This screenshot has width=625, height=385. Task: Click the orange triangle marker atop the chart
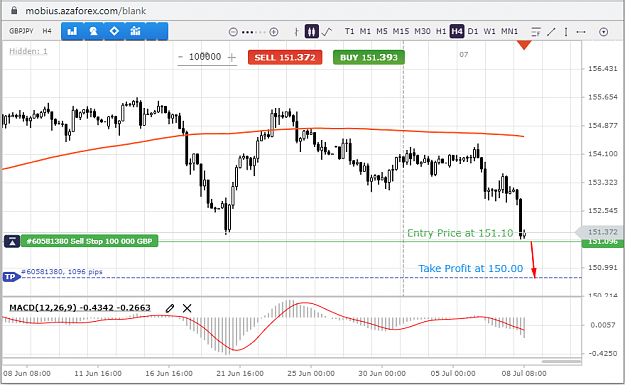click(x=524, y=45)
